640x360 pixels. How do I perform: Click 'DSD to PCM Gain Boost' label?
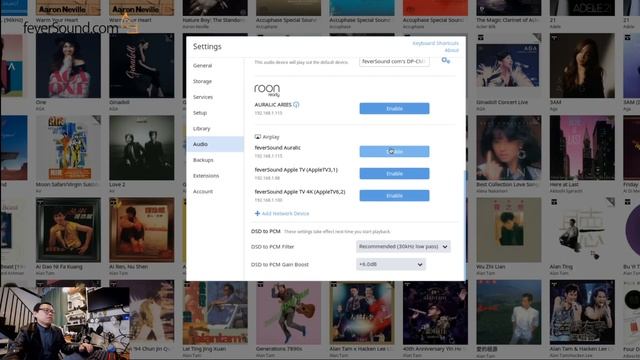click(x=280, y=264)
